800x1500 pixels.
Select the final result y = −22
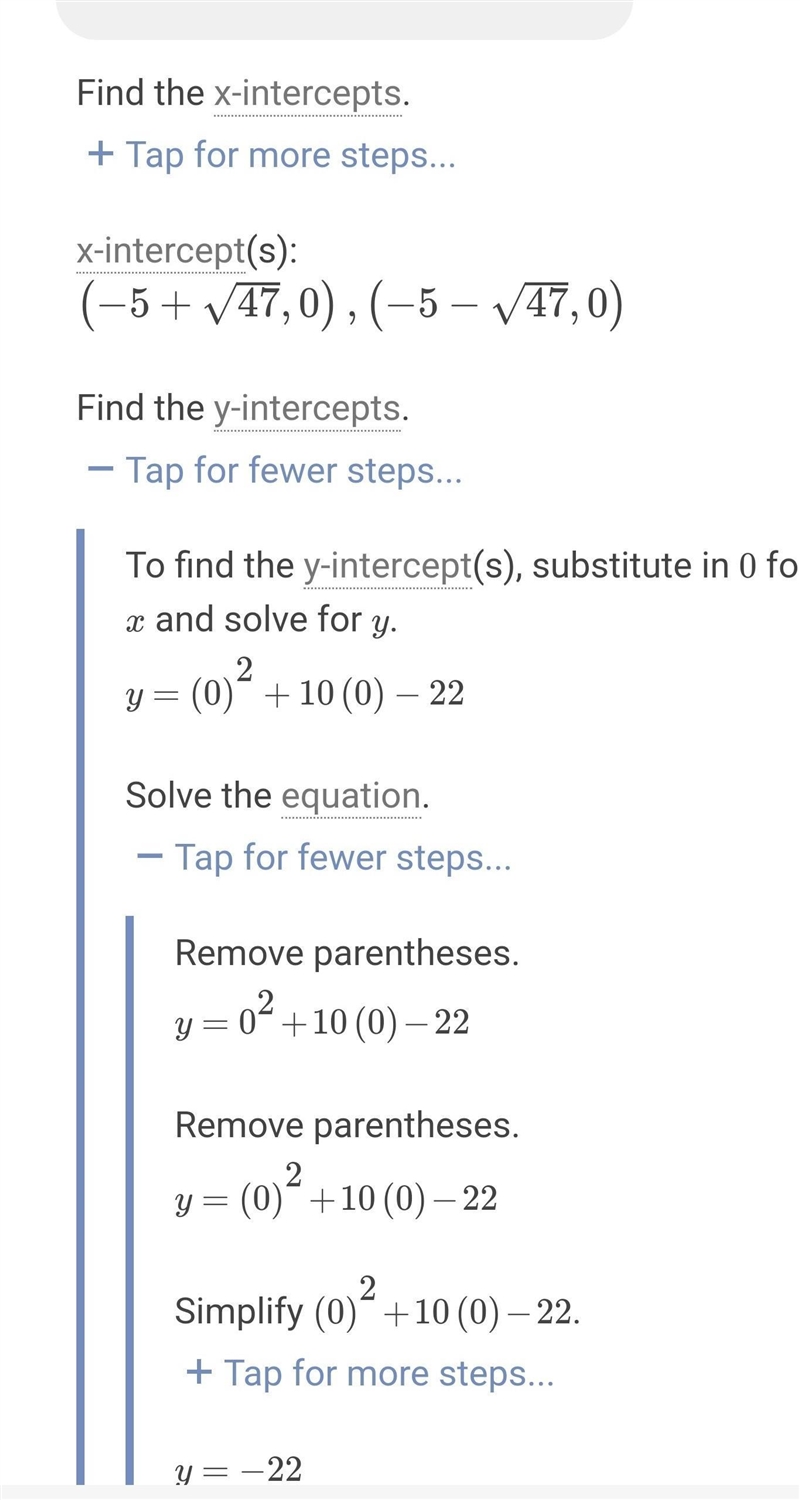[238, 1470]
